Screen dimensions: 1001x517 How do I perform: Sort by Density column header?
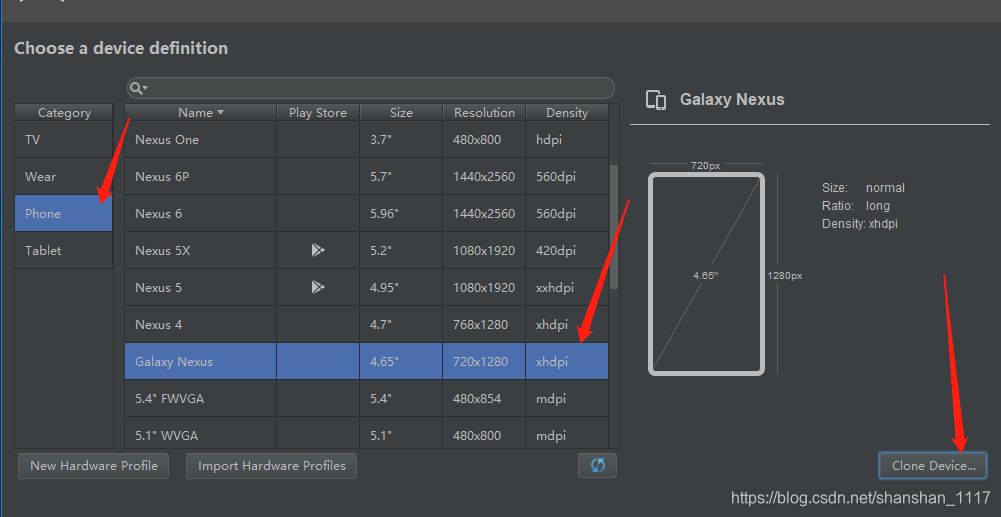[567, 112]
